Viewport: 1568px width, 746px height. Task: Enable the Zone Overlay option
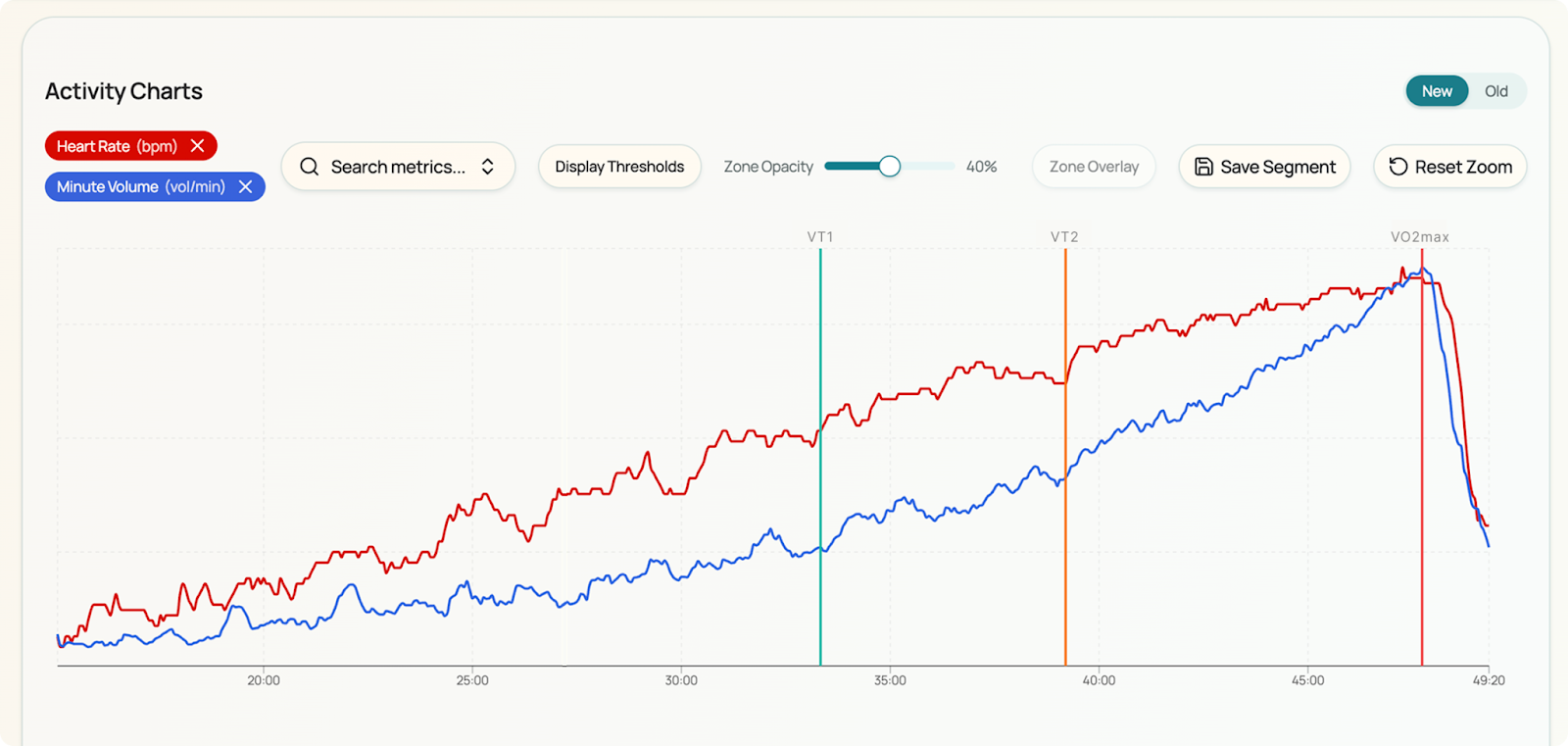pos(1094,167)
